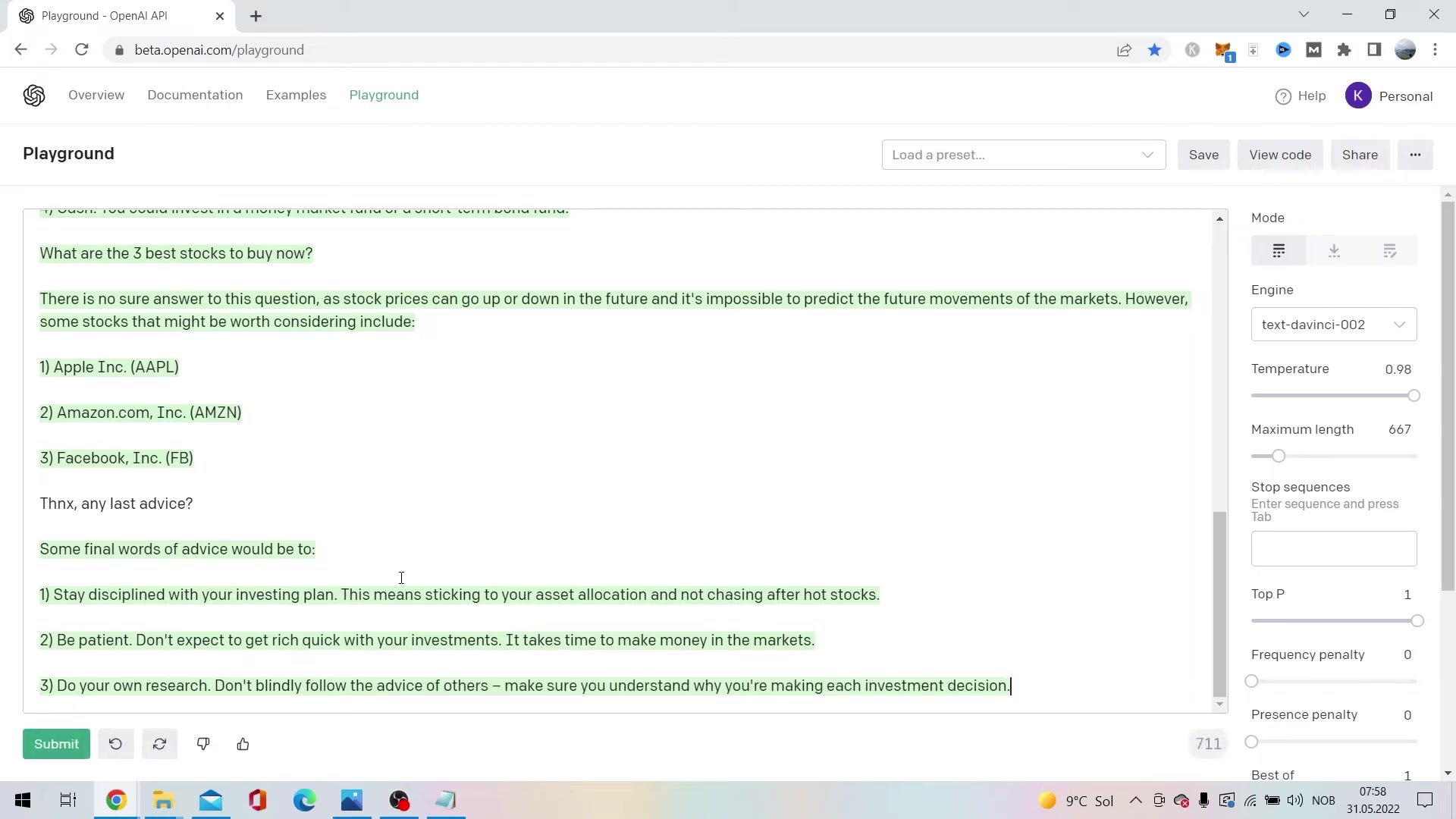
Task: Click the text '1) Apple Inc. (AAPL)'
Action: coord(109,367)
